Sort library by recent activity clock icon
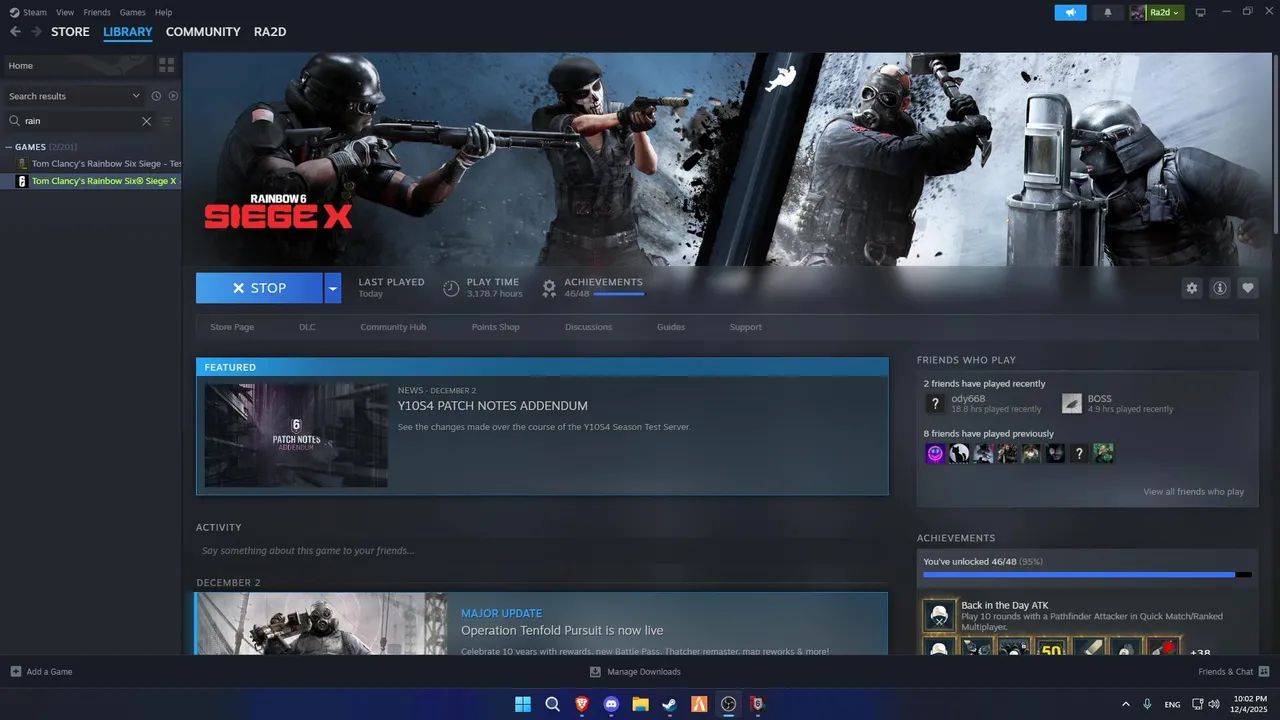The width and height of the screenshot is (1280, 720). (156, 96)
